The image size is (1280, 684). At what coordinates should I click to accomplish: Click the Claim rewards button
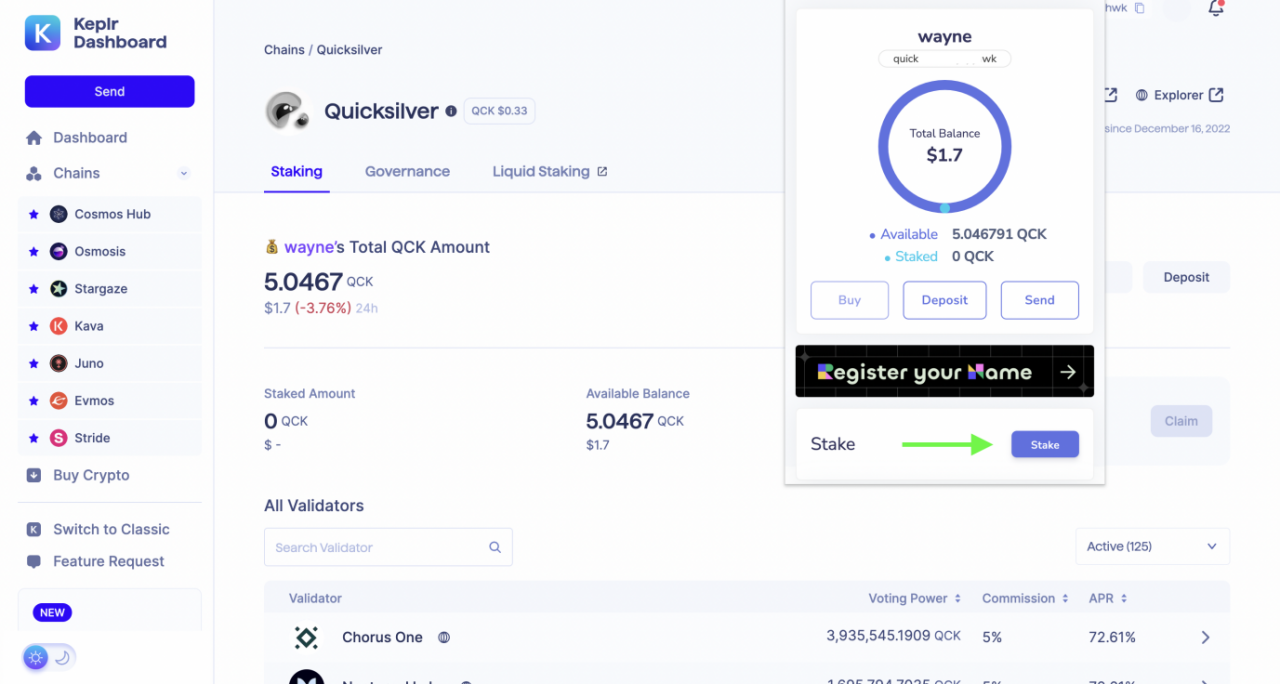pos(1181,421)
